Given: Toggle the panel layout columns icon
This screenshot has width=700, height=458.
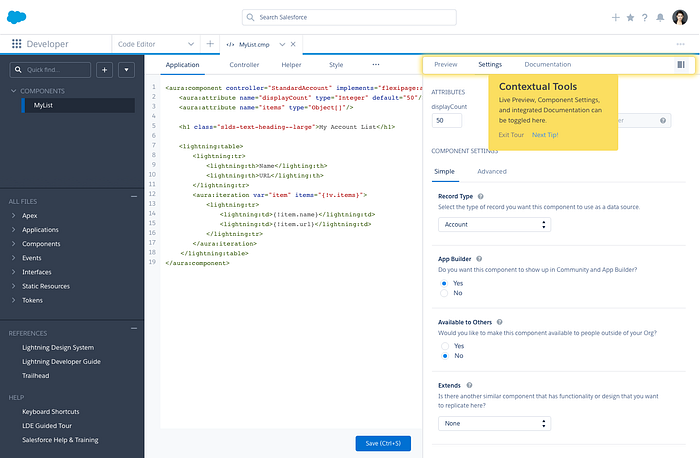Looking at the screenshot, I should tap(681, 64).
